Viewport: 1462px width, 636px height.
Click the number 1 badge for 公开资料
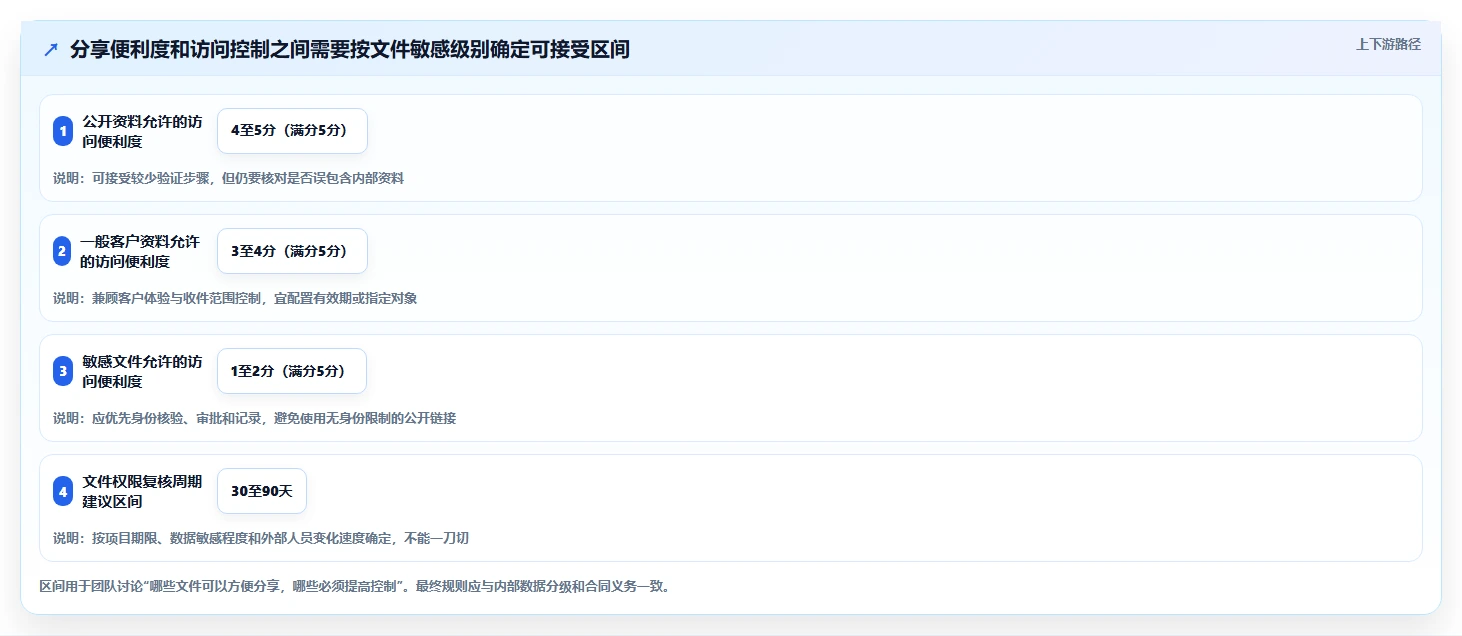pyautogui.click(x=63, y=131)
